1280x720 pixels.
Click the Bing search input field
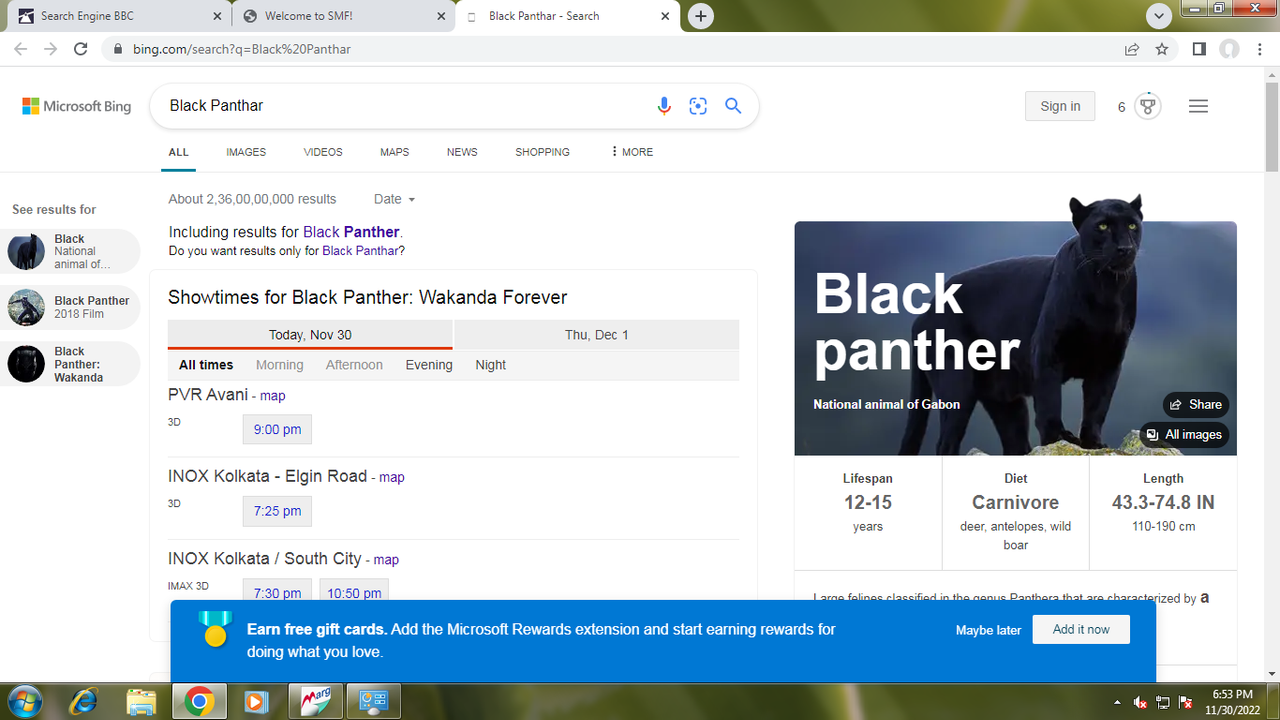(405, 106)
